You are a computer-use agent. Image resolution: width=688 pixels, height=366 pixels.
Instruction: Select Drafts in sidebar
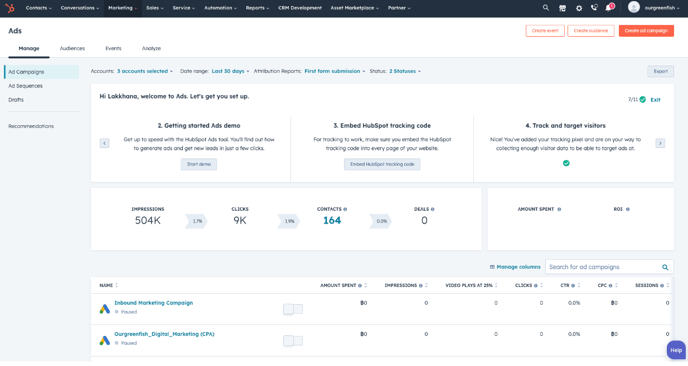[16, 100]
